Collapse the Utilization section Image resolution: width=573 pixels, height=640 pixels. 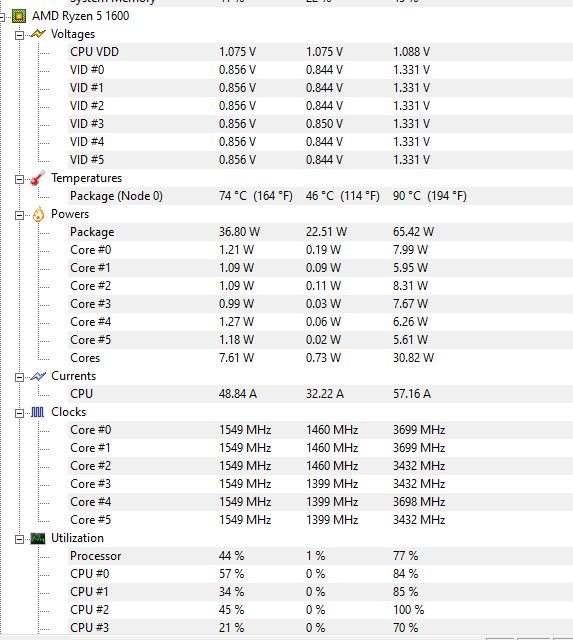19,540
